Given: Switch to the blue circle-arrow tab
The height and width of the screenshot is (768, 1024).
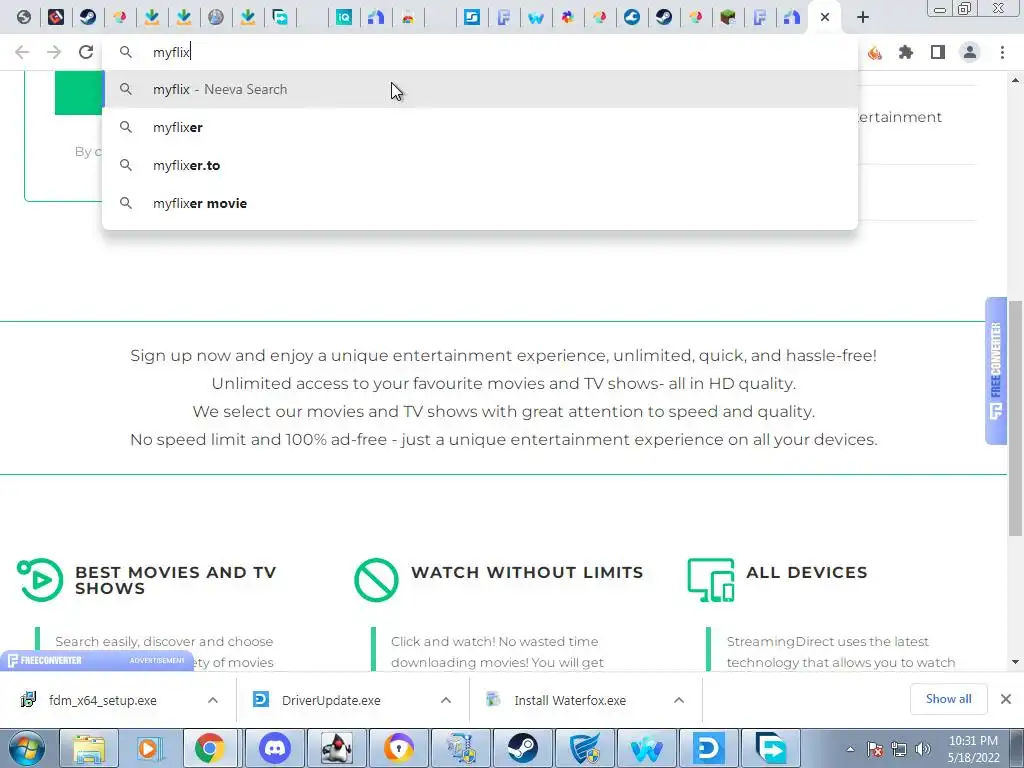Looking at the screenshot, I should (632, 17).
